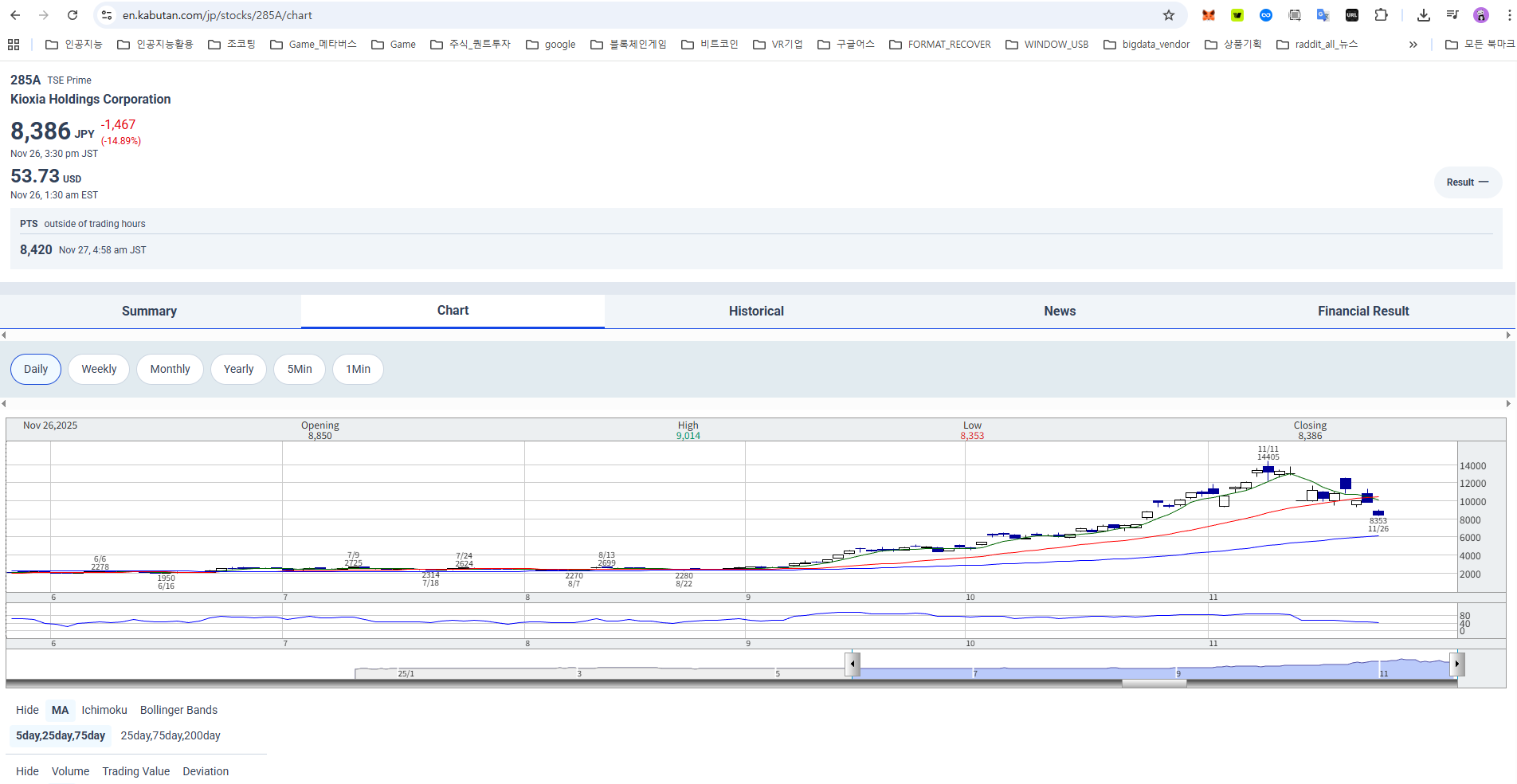Open the 조코딩 bookmark folder

click(232, 45)
